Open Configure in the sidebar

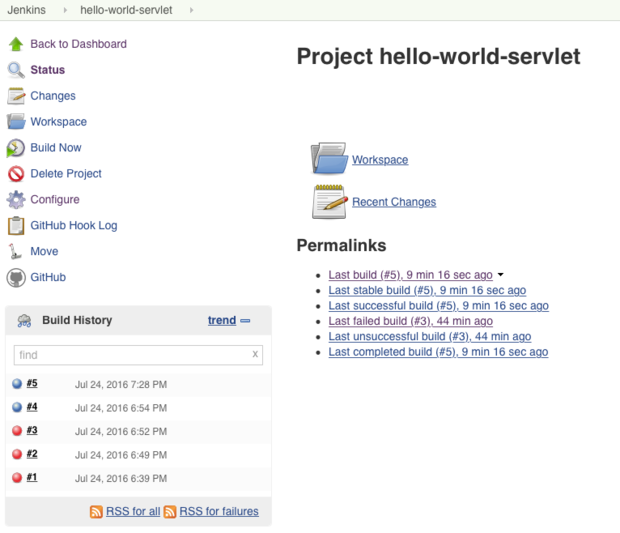pyautogui.click(x=55, y=200)
